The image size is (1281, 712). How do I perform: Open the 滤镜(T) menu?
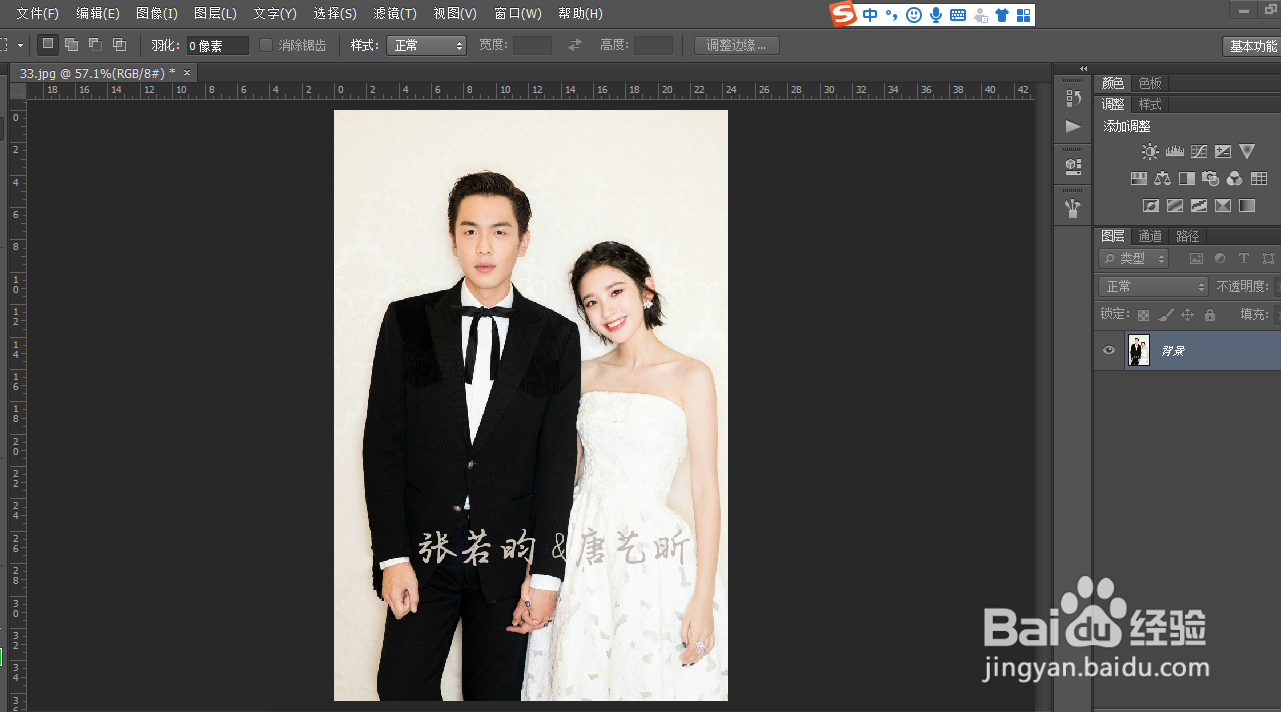tap(395, 14)
